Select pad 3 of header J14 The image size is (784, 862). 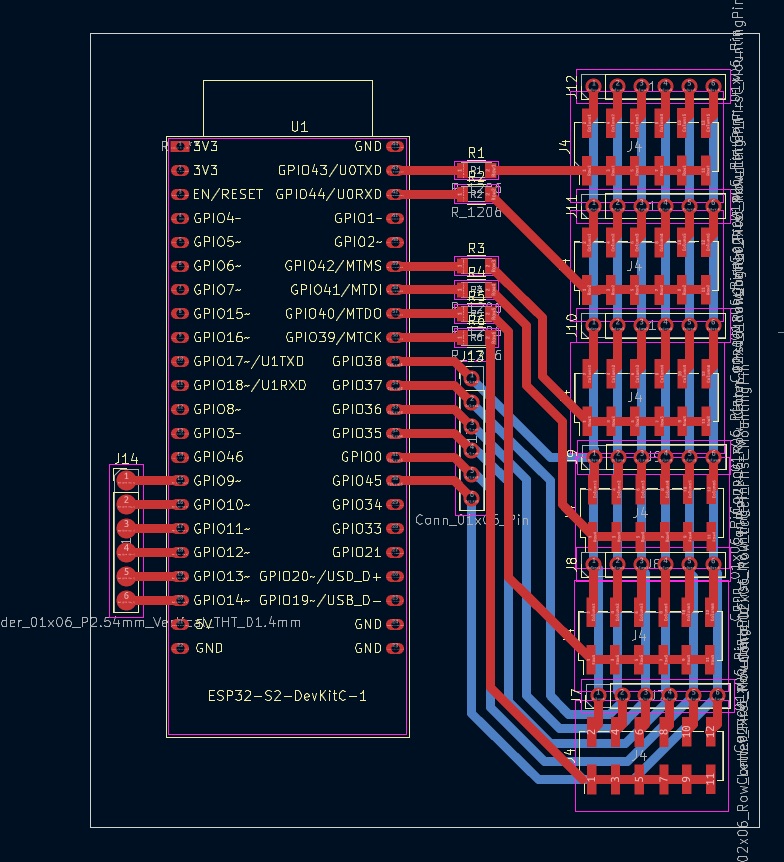[x=126, y=528]
